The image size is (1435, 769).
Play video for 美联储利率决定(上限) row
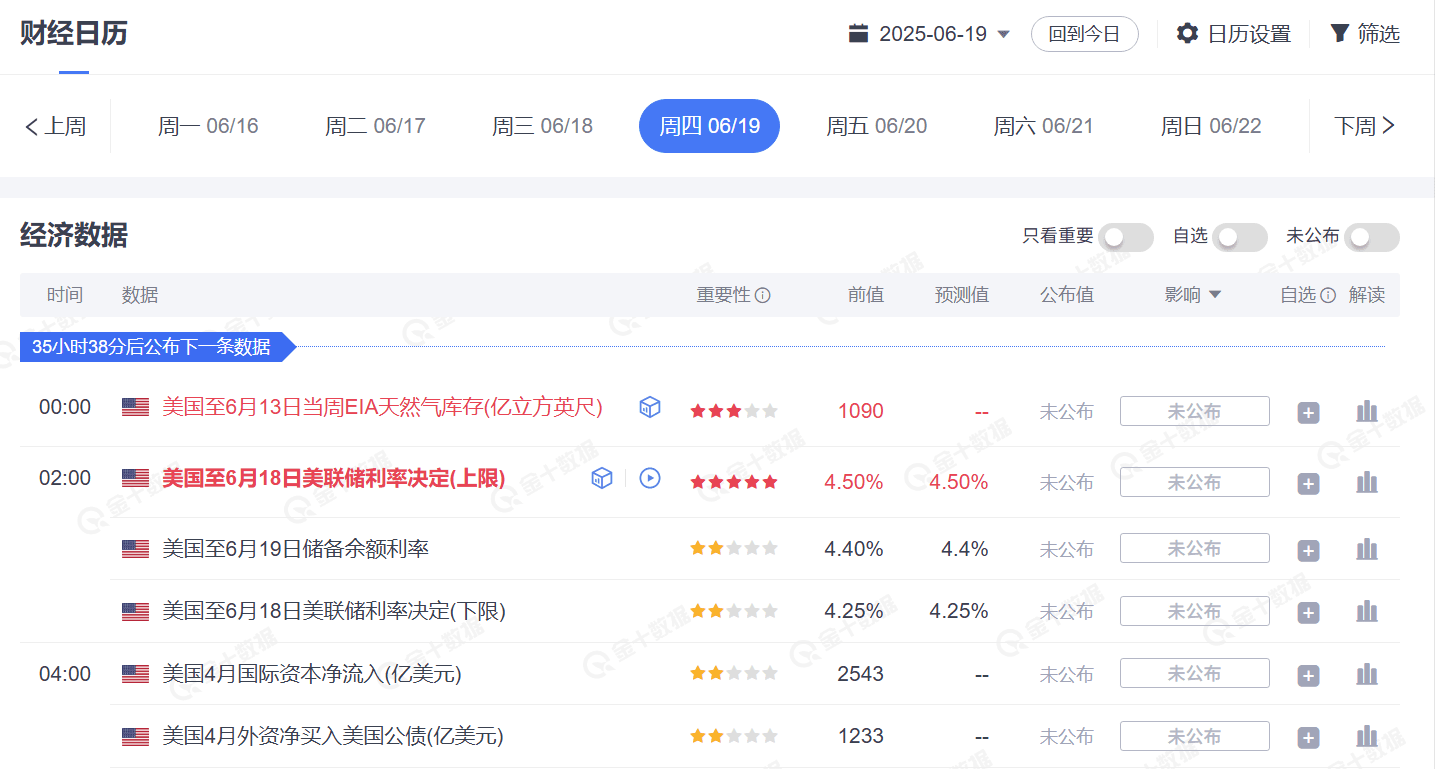click(650, 478)
